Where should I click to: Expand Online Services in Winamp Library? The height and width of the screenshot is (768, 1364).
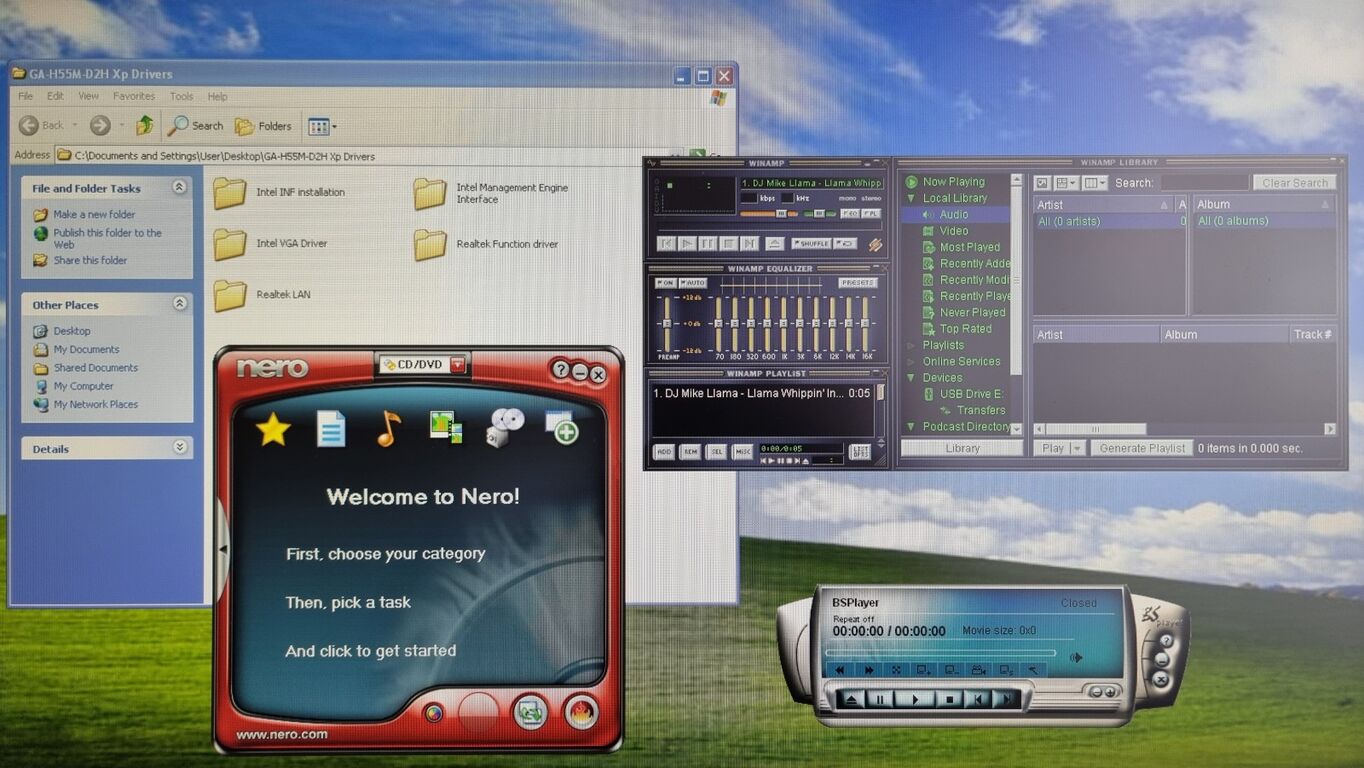[911, 361]
